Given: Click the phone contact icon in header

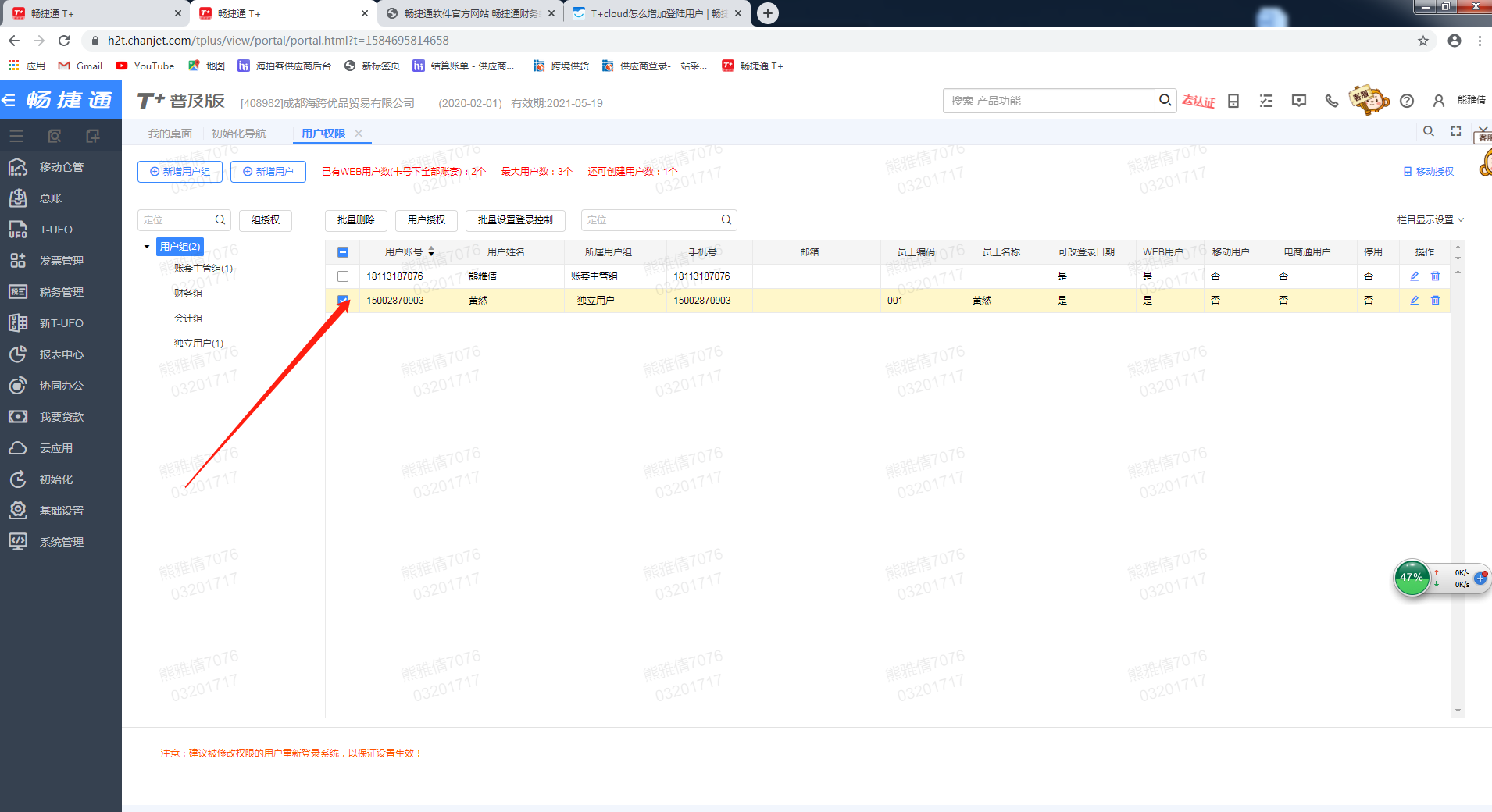Looking at the screenshot, I should click(1332, 101).
